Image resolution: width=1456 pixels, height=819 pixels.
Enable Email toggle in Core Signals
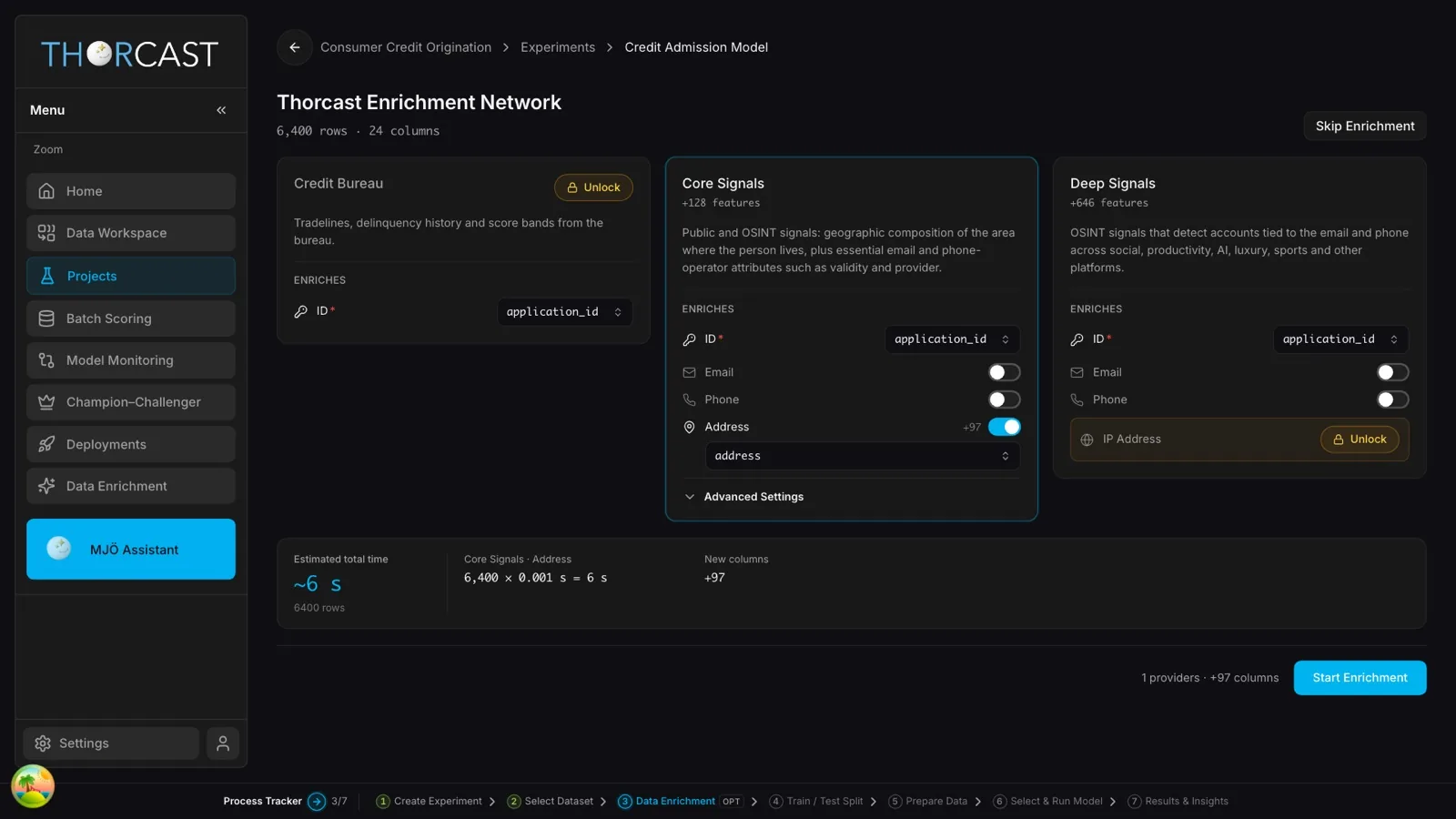(x=1005, y=372)
